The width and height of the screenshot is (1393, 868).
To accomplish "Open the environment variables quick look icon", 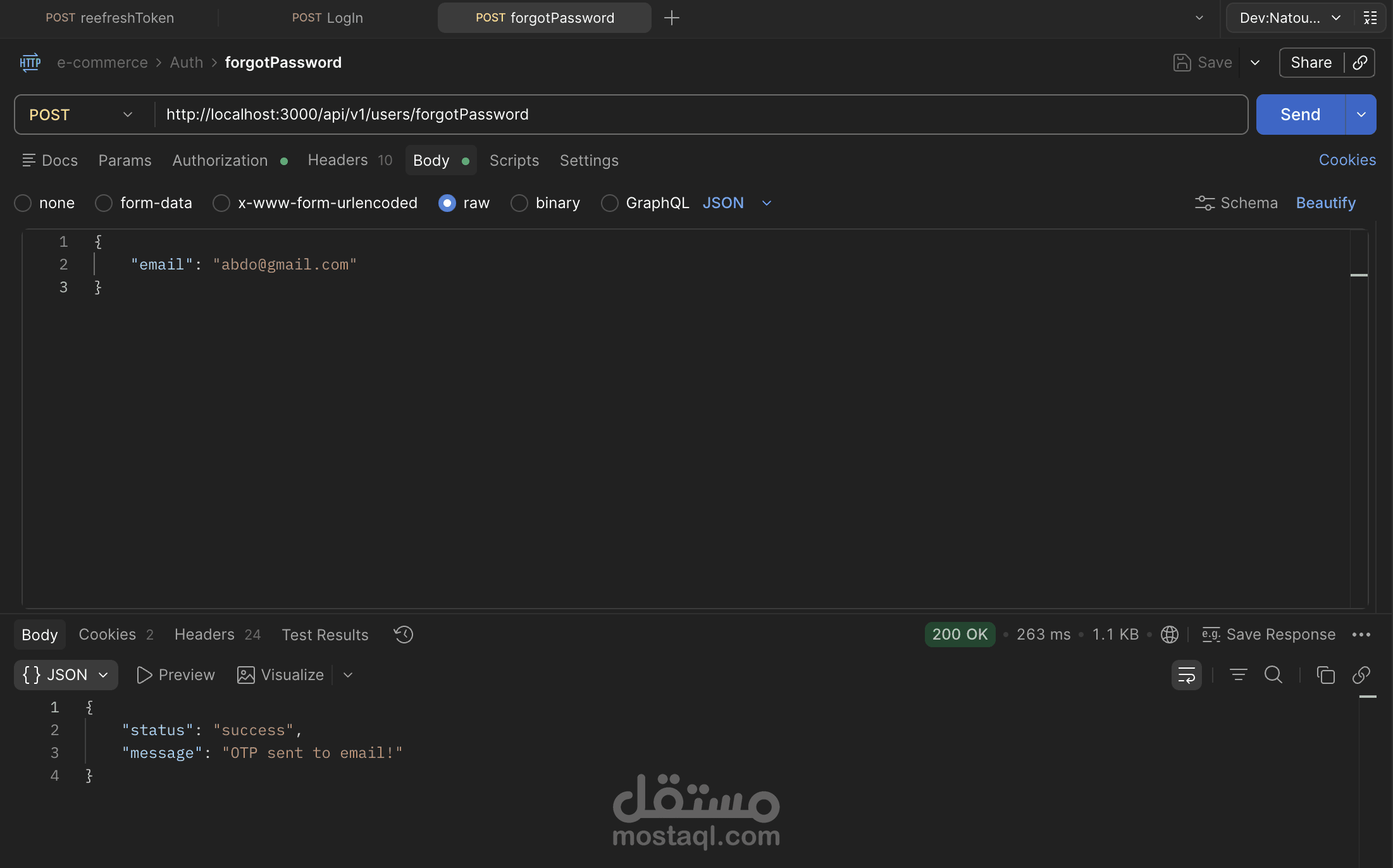I will pyautogui.click(x=1370, y=18).
